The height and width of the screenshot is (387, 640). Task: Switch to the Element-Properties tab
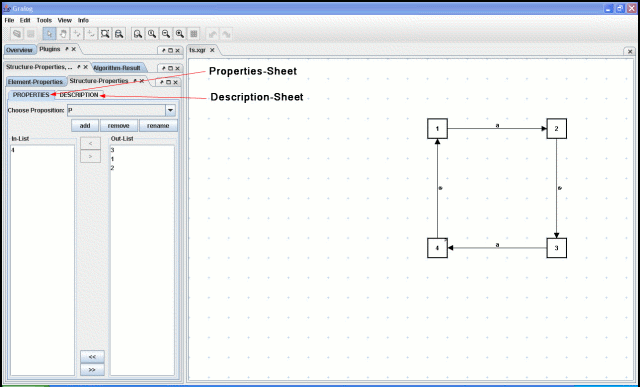36,82
